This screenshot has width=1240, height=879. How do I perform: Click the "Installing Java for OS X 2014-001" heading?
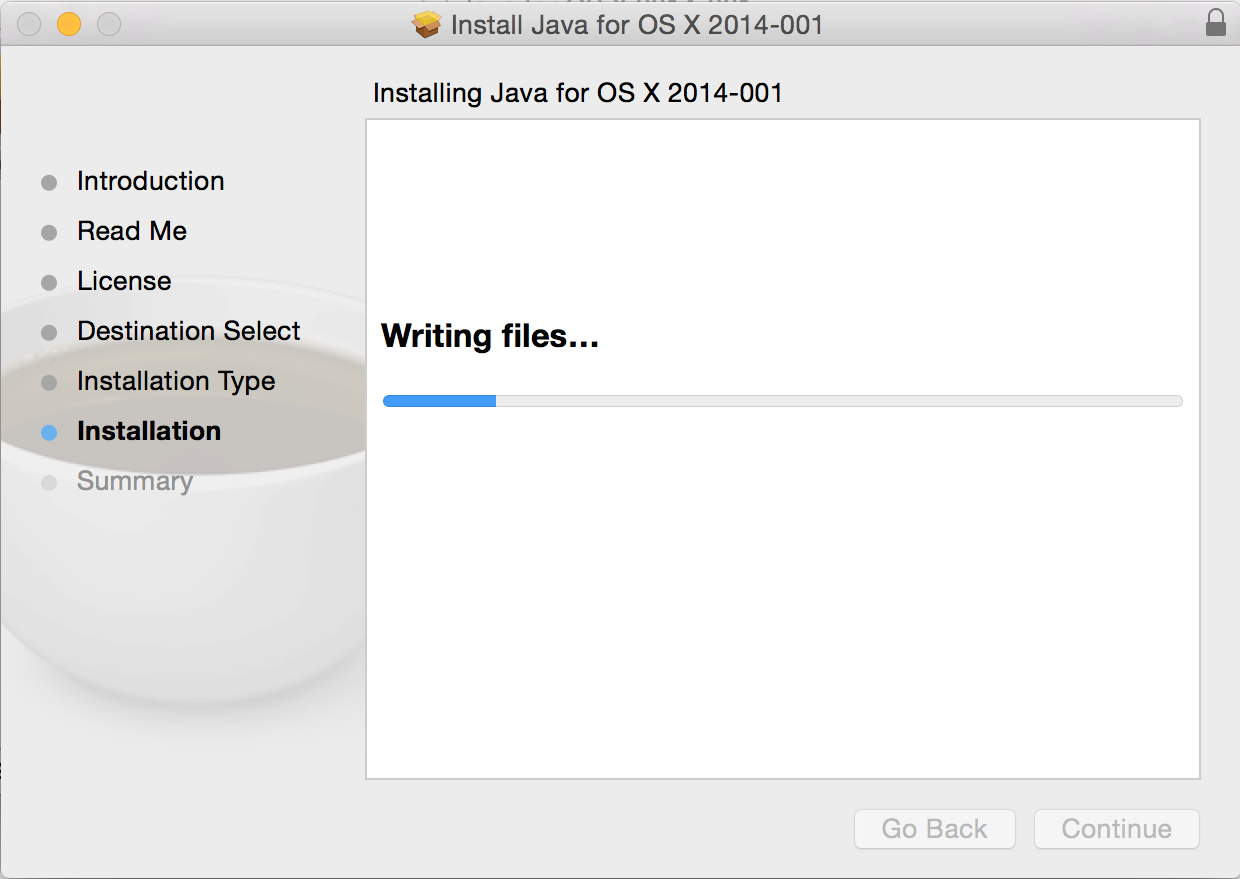pyautogui.click(x=577, y=93)
